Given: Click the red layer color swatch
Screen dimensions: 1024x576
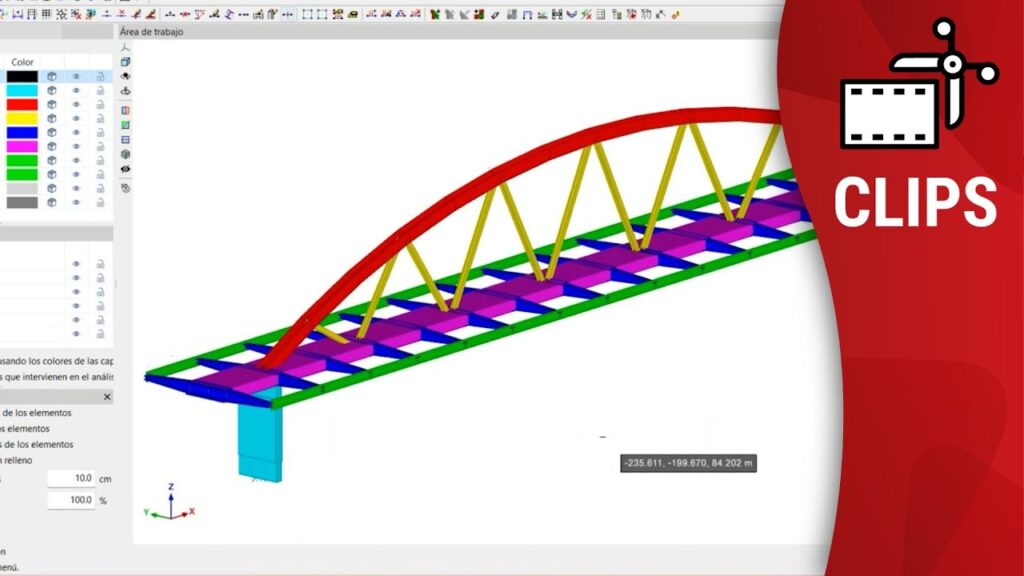Looking at the screenshot, I should (x=22, y=104).
